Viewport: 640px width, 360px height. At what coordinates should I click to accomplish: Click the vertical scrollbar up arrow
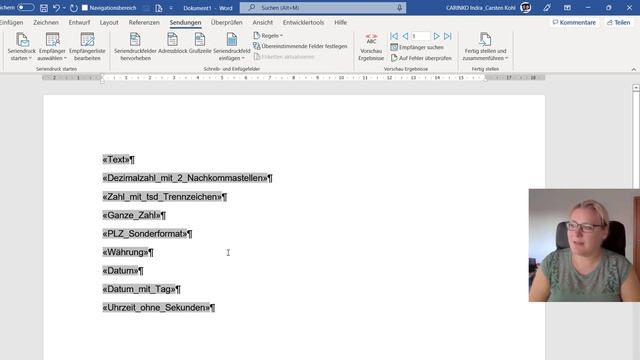(x=636, y=88)
